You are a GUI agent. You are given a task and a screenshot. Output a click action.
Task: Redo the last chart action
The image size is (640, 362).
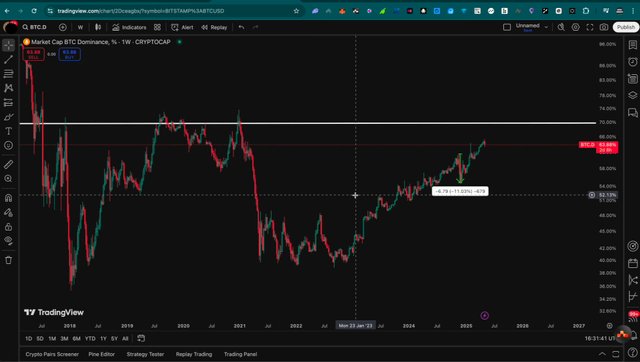pyautogui.click(x=256, y=27)
